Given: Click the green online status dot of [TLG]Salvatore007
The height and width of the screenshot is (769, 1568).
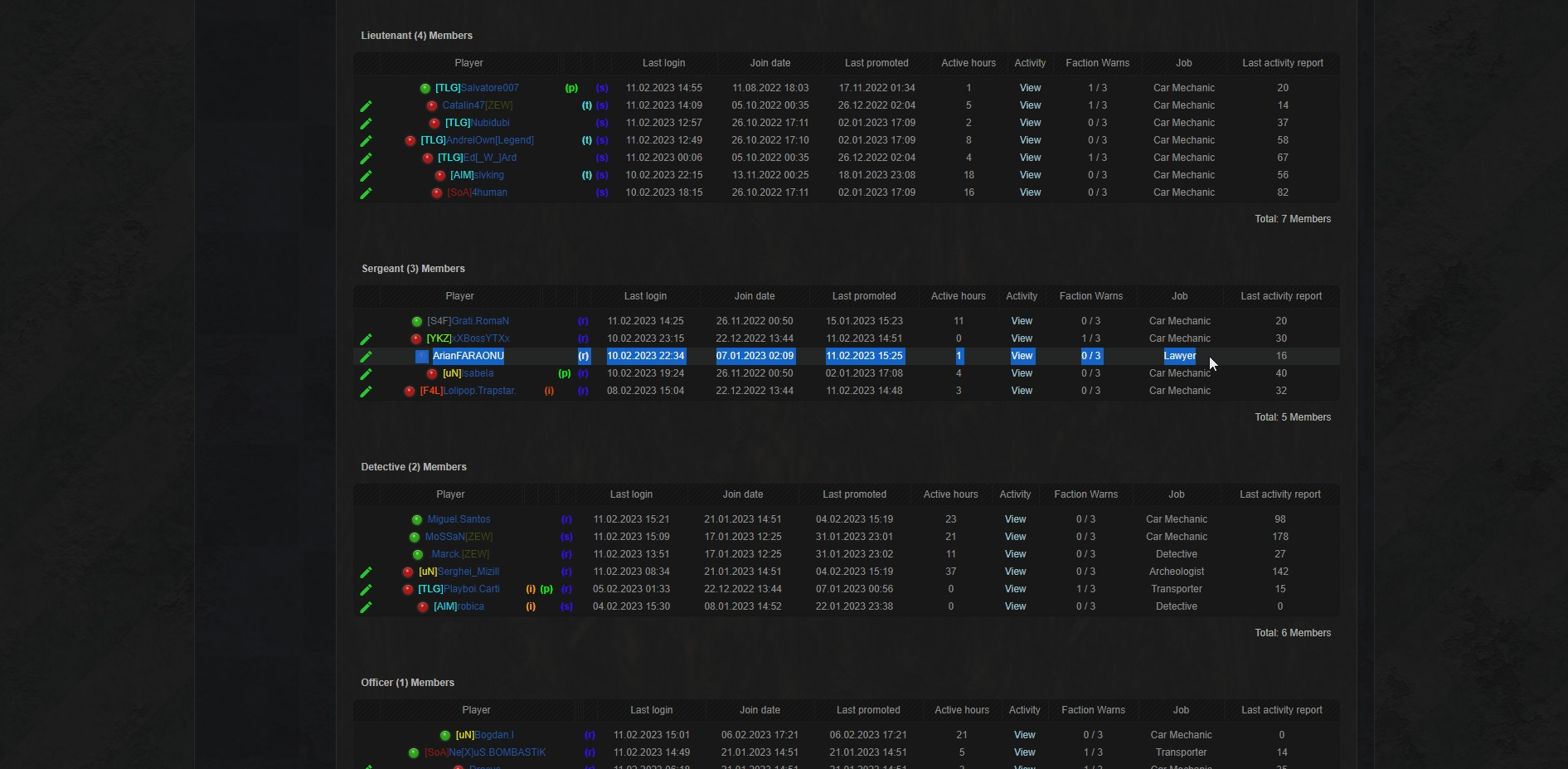Looking at the screenshot, I should 425,89.
